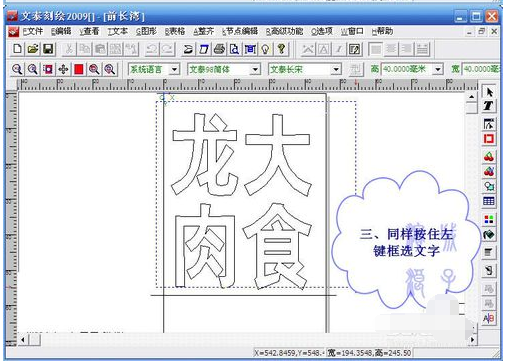Click the slanted page icon beside the printer
The width and height of the screenshot is (506, 361).
click(x=204, y=49)
